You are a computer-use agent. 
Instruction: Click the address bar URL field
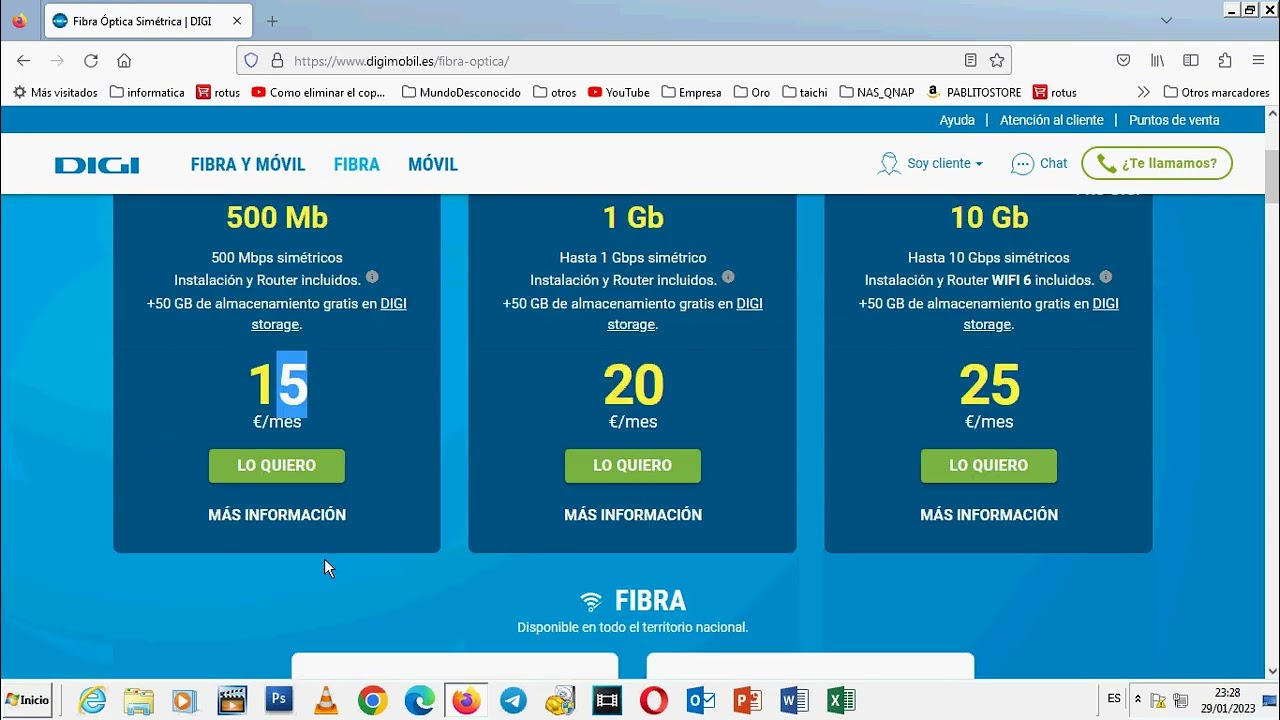(625, 61)
